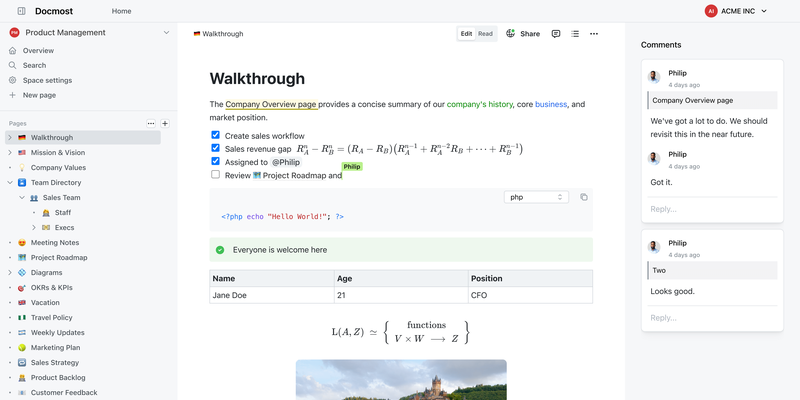The width and height of the screenshot is (800, 400).
Task: Open the Project Roadmap page link in the checklist
Action: tap(290, 176)
